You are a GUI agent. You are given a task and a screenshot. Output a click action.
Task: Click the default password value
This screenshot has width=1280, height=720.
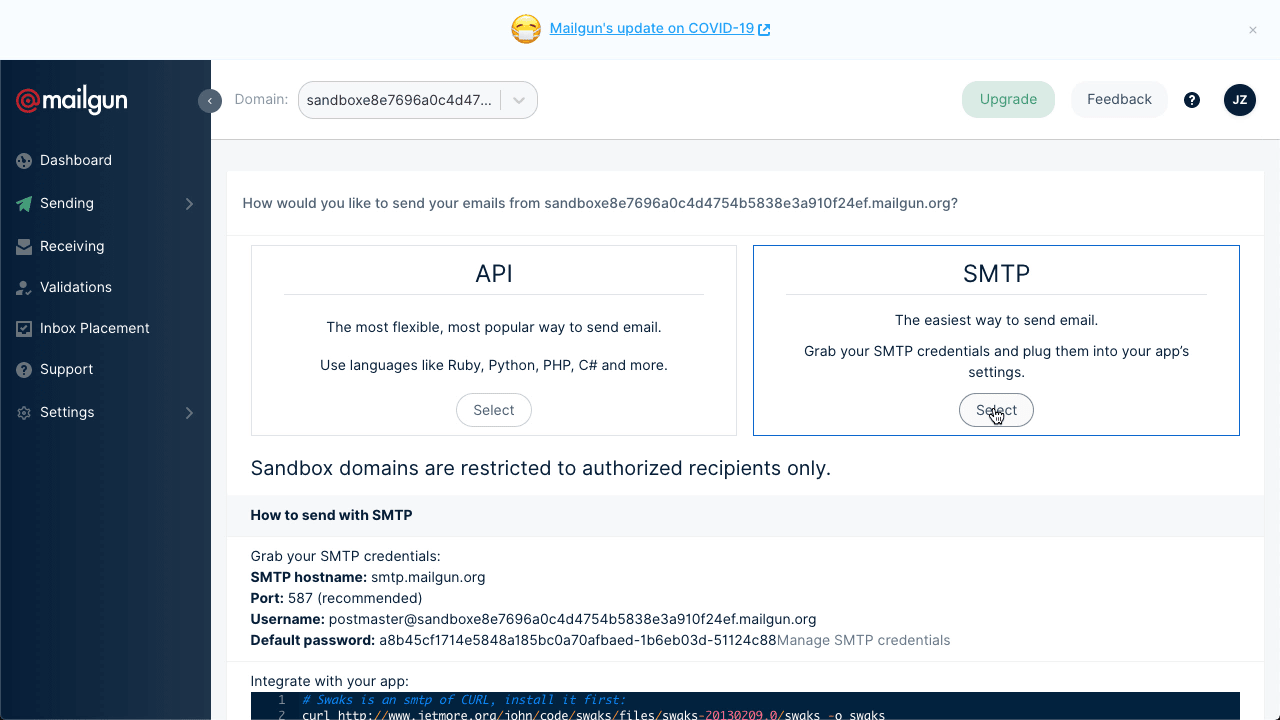tap(578, 640)
